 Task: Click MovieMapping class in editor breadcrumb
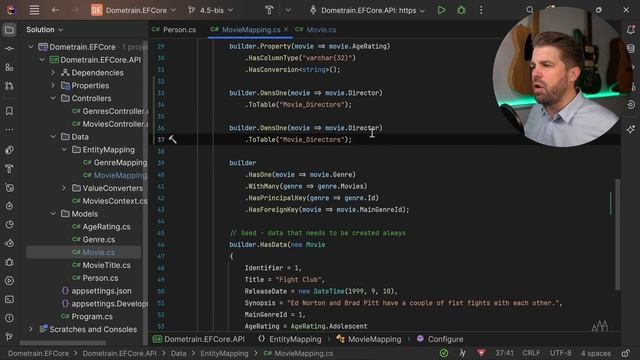click(369, 339)
